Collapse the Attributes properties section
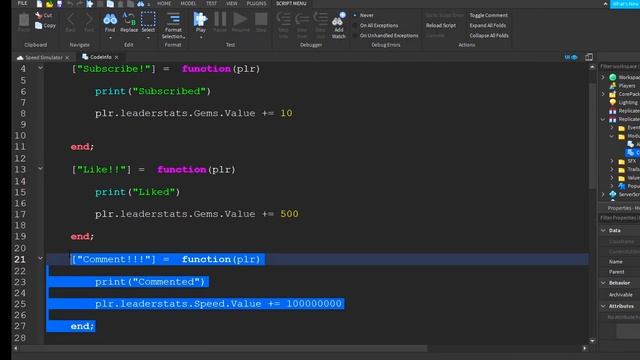This screenshot has height=360, width=640. click(x=604, y=306)
